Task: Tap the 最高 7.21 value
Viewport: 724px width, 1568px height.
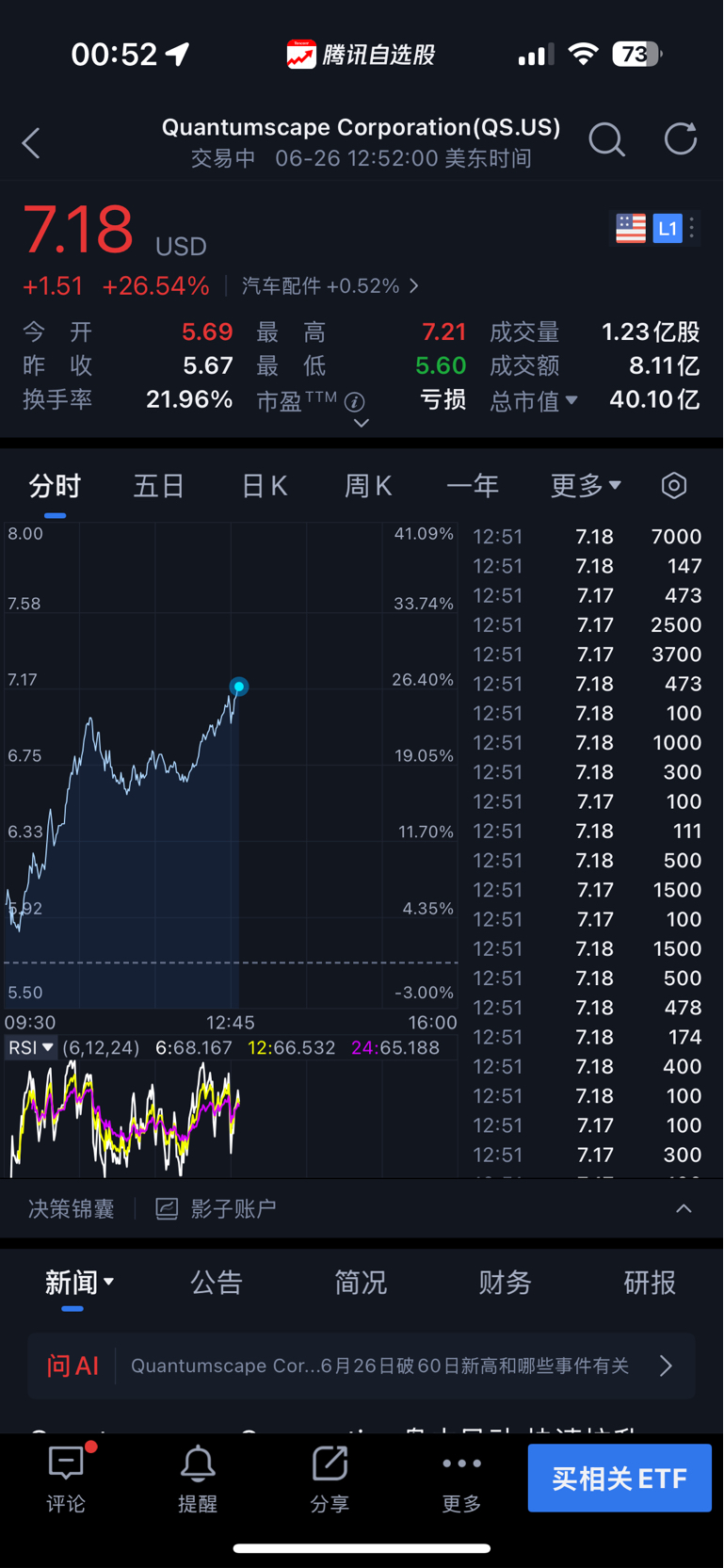Action: tap(444, 331)
